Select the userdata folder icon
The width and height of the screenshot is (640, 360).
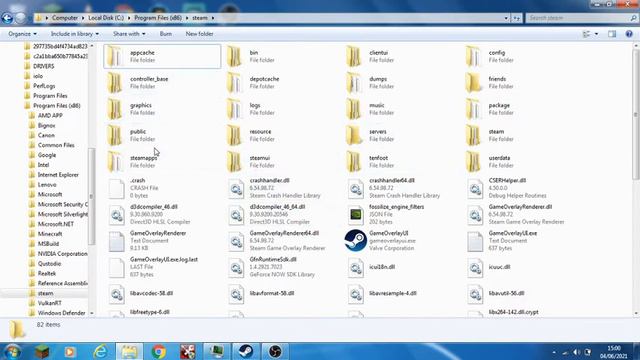[x=474, y=162]
